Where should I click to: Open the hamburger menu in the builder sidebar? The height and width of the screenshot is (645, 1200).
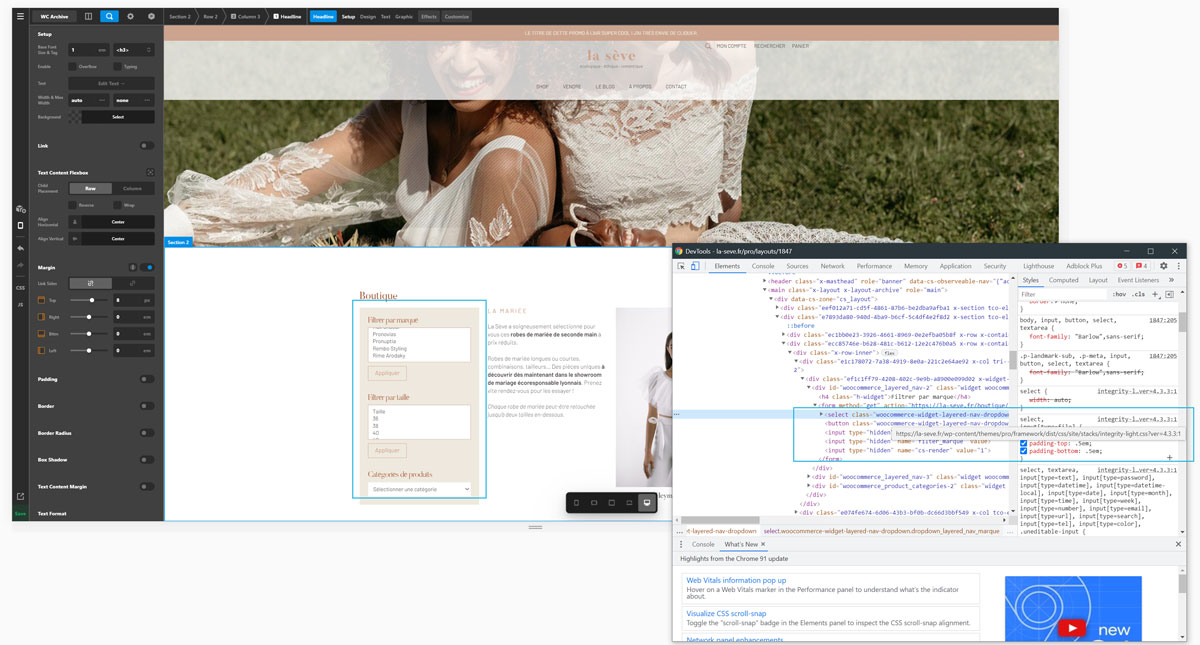click(20, 16)
